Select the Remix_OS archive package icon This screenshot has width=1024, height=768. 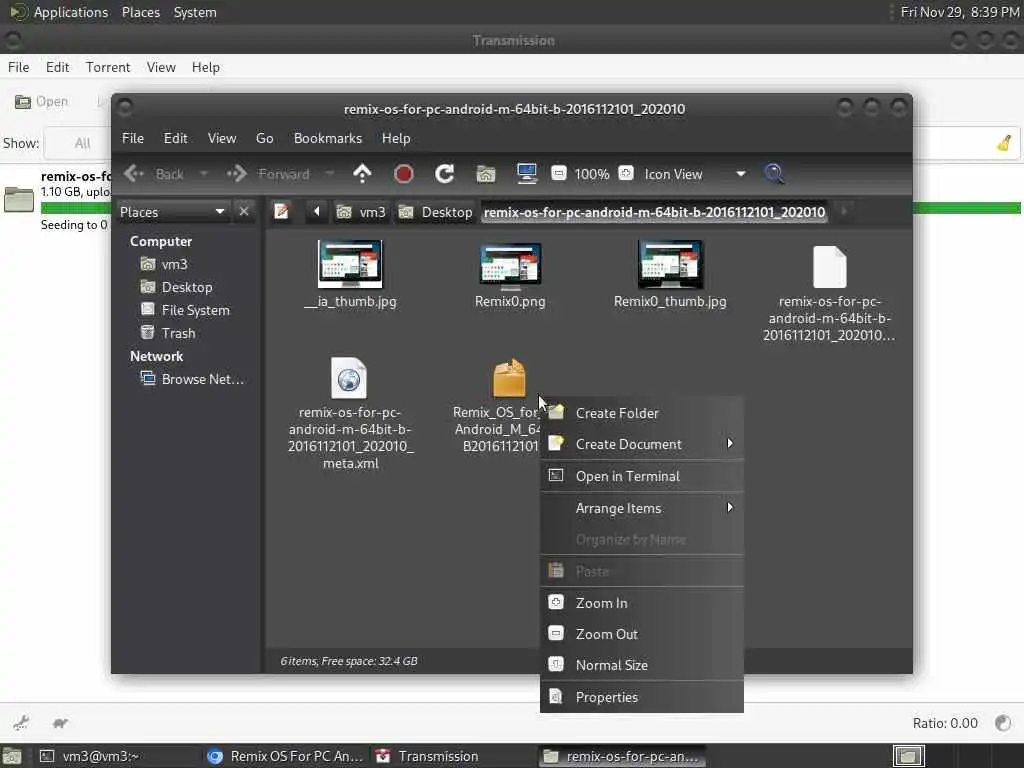(x=509, y=377)
